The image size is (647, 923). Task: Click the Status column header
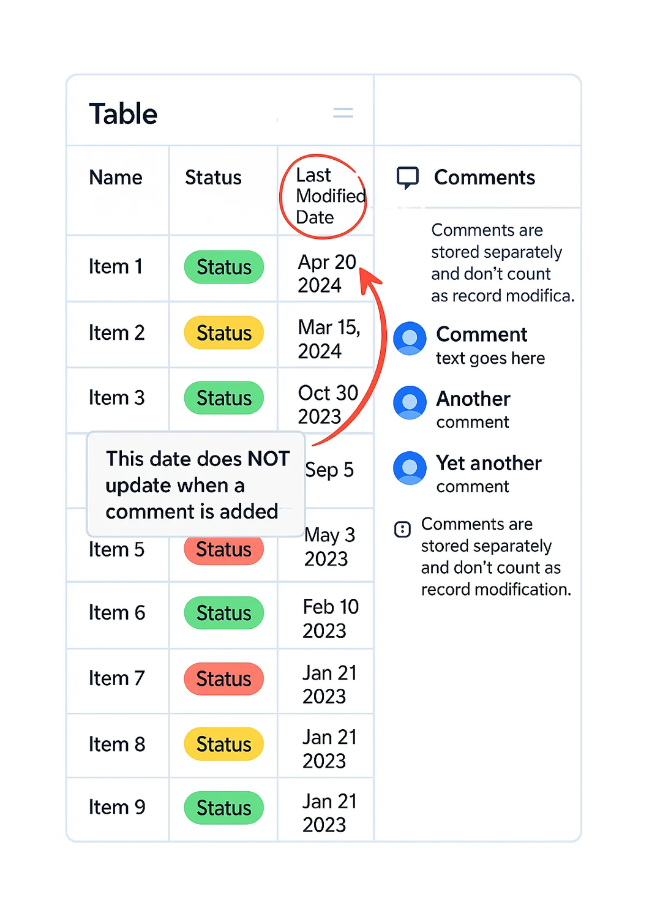(213, 178)
